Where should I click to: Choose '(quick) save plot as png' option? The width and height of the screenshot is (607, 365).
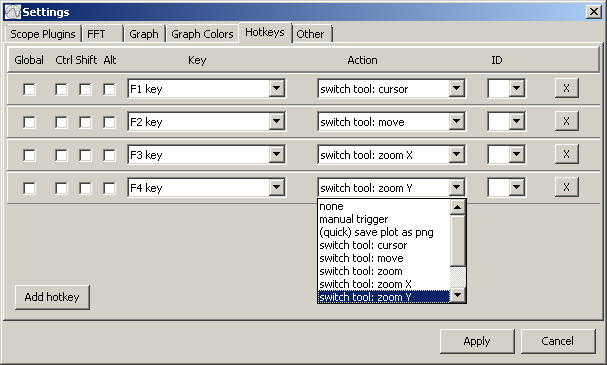click(x=384, y=232)
